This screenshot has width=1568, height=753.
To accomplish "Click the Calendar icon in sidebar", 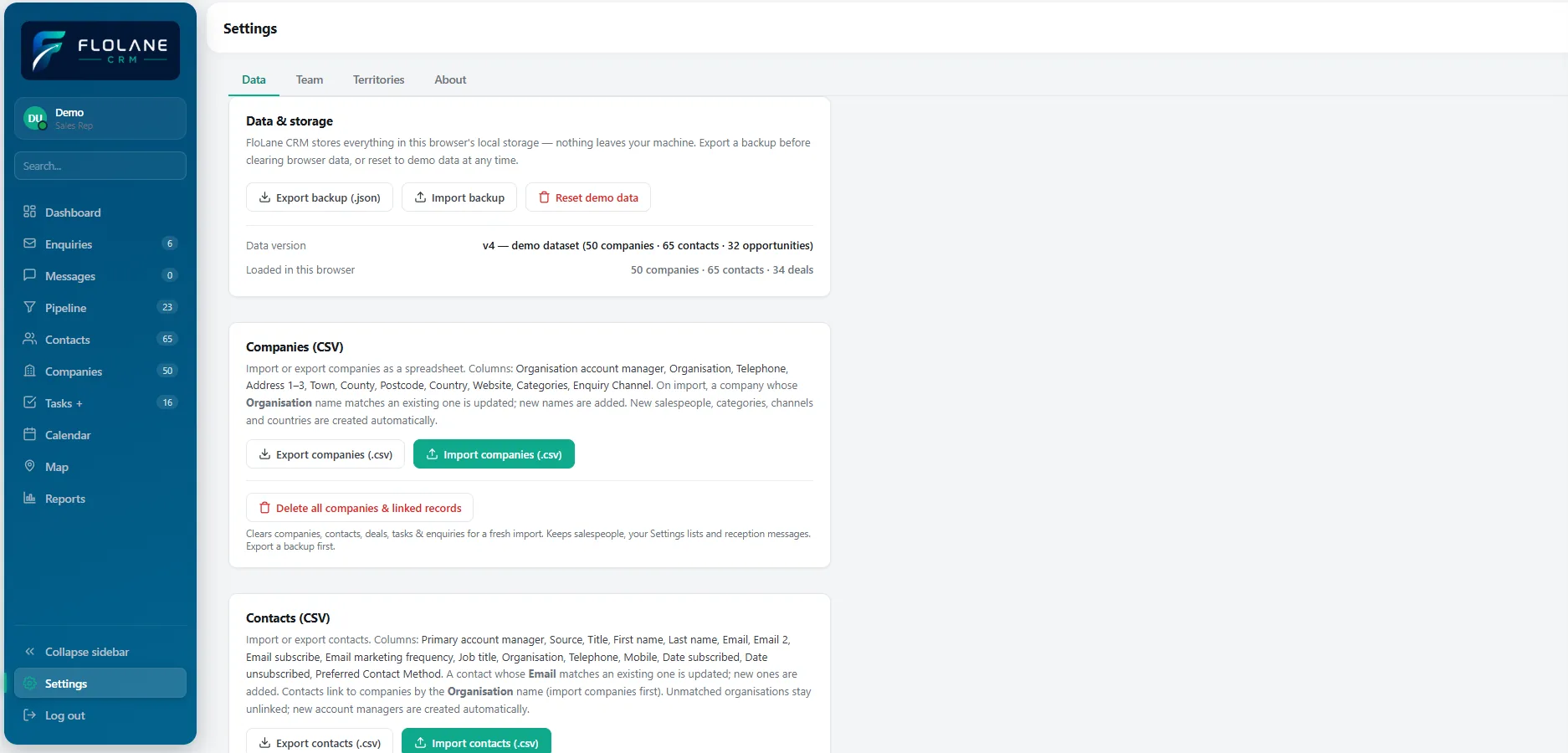I will [29, 434].
